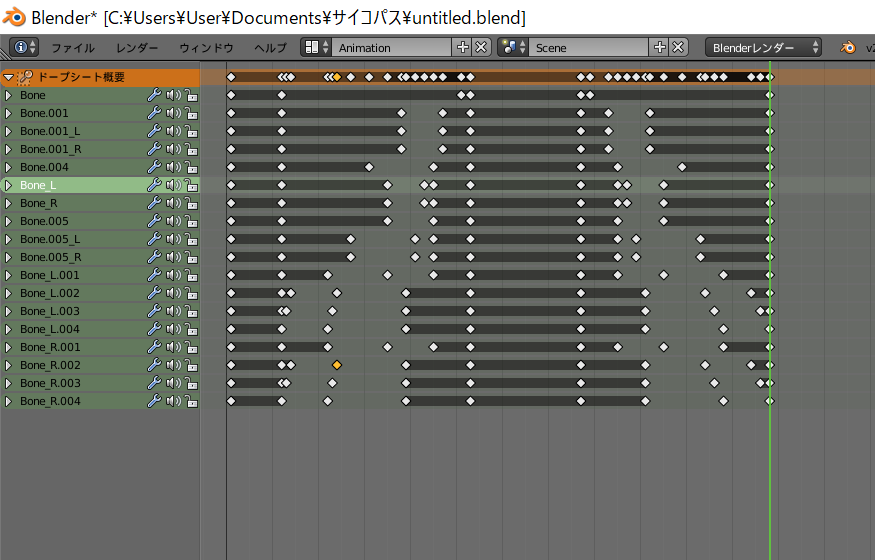Click the wrench icon on the Bone_L row

(x=154, y=185)
